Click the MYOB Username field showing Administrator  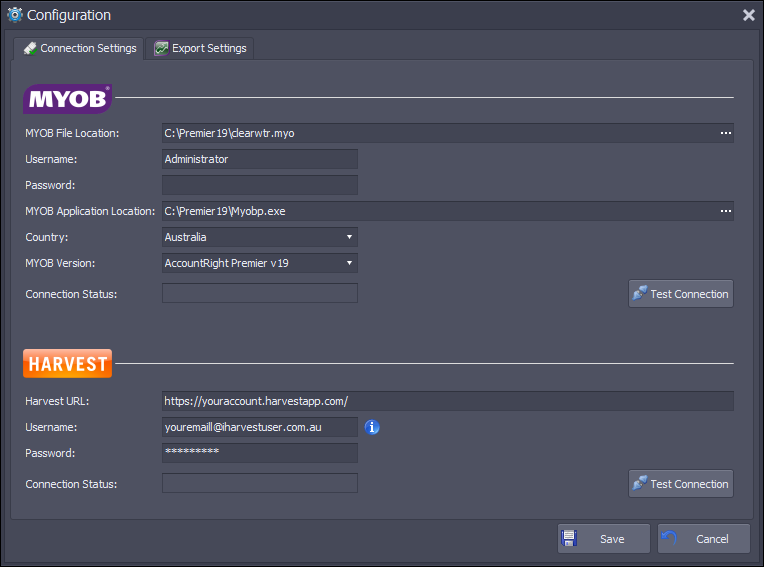[x=260, y=159]
